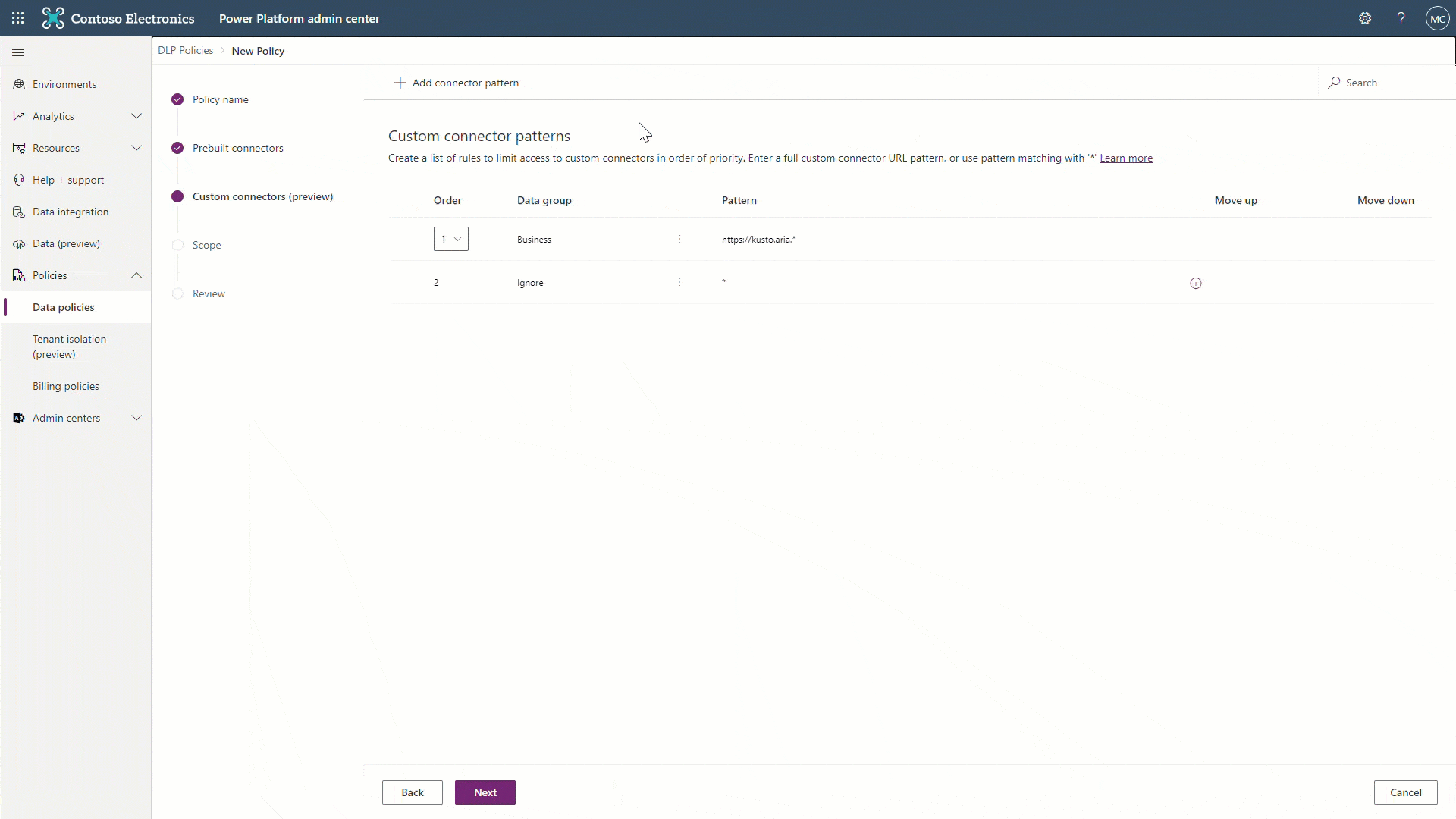1456x819 pixels.
Task: Click the Learn more link
Action: click(1126, 158)
